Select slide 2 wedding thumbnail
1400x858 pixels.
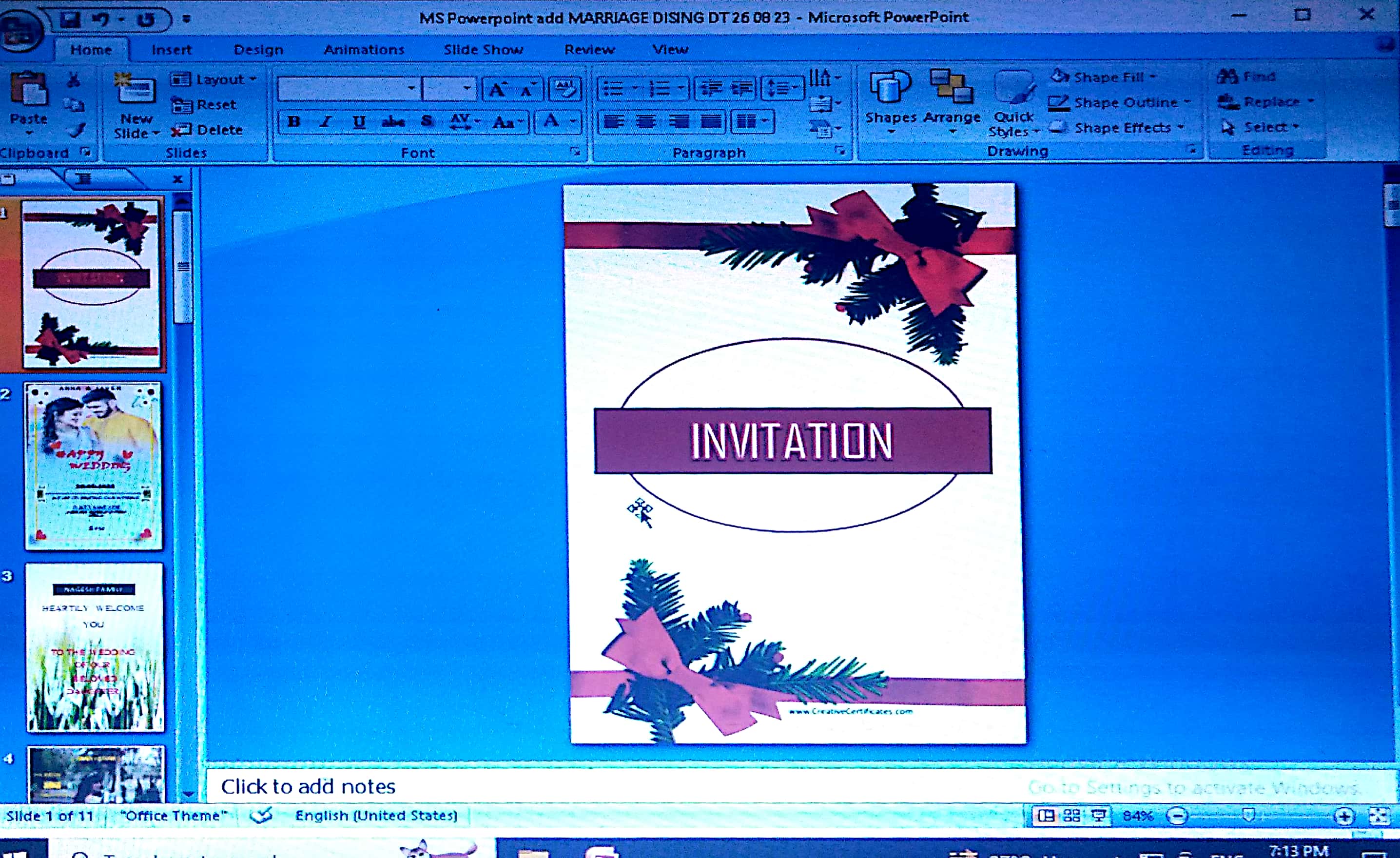(x=94, y=466)
